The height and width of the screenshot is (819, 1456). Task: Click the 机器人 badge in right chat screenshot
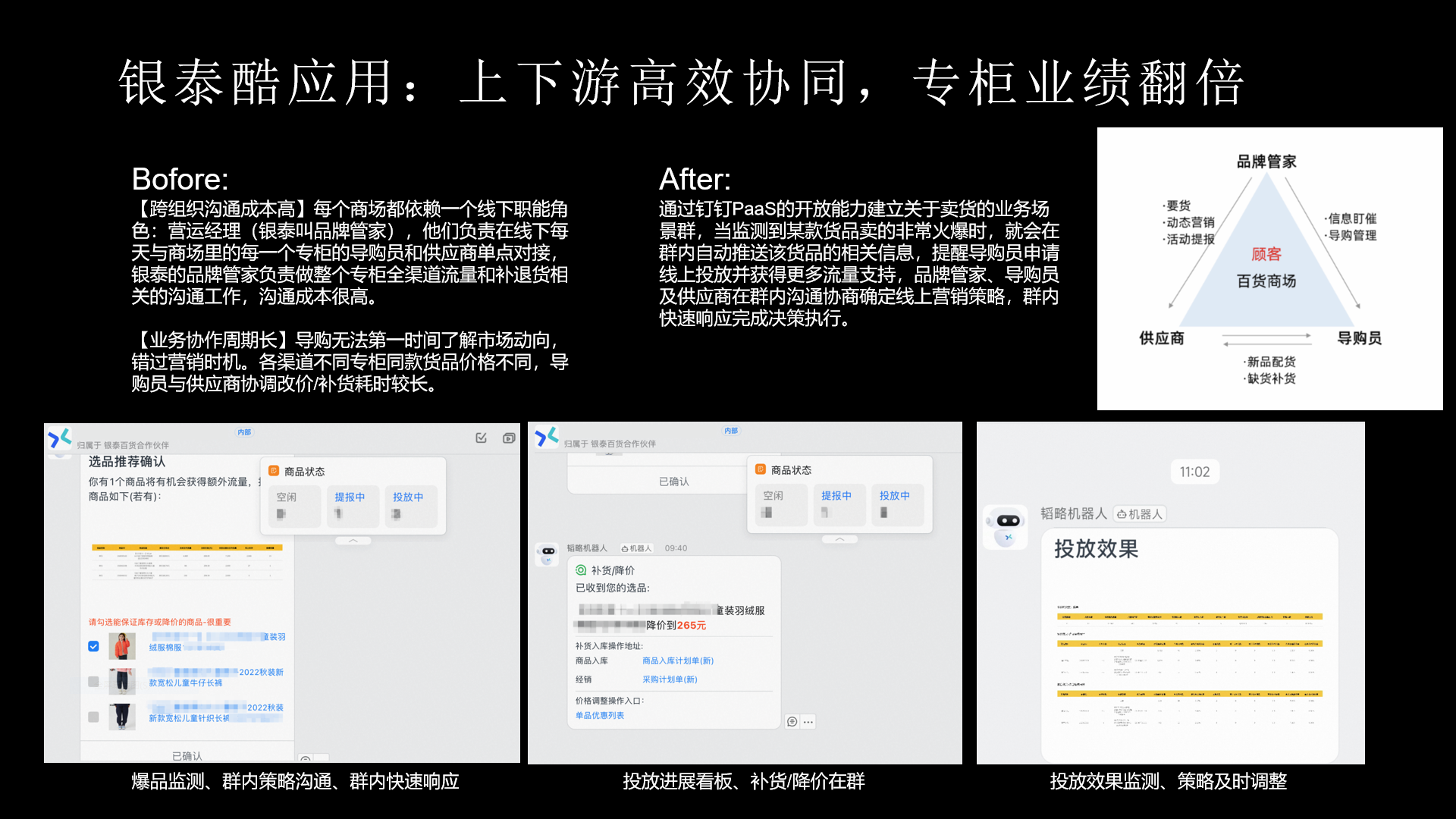1140,514
